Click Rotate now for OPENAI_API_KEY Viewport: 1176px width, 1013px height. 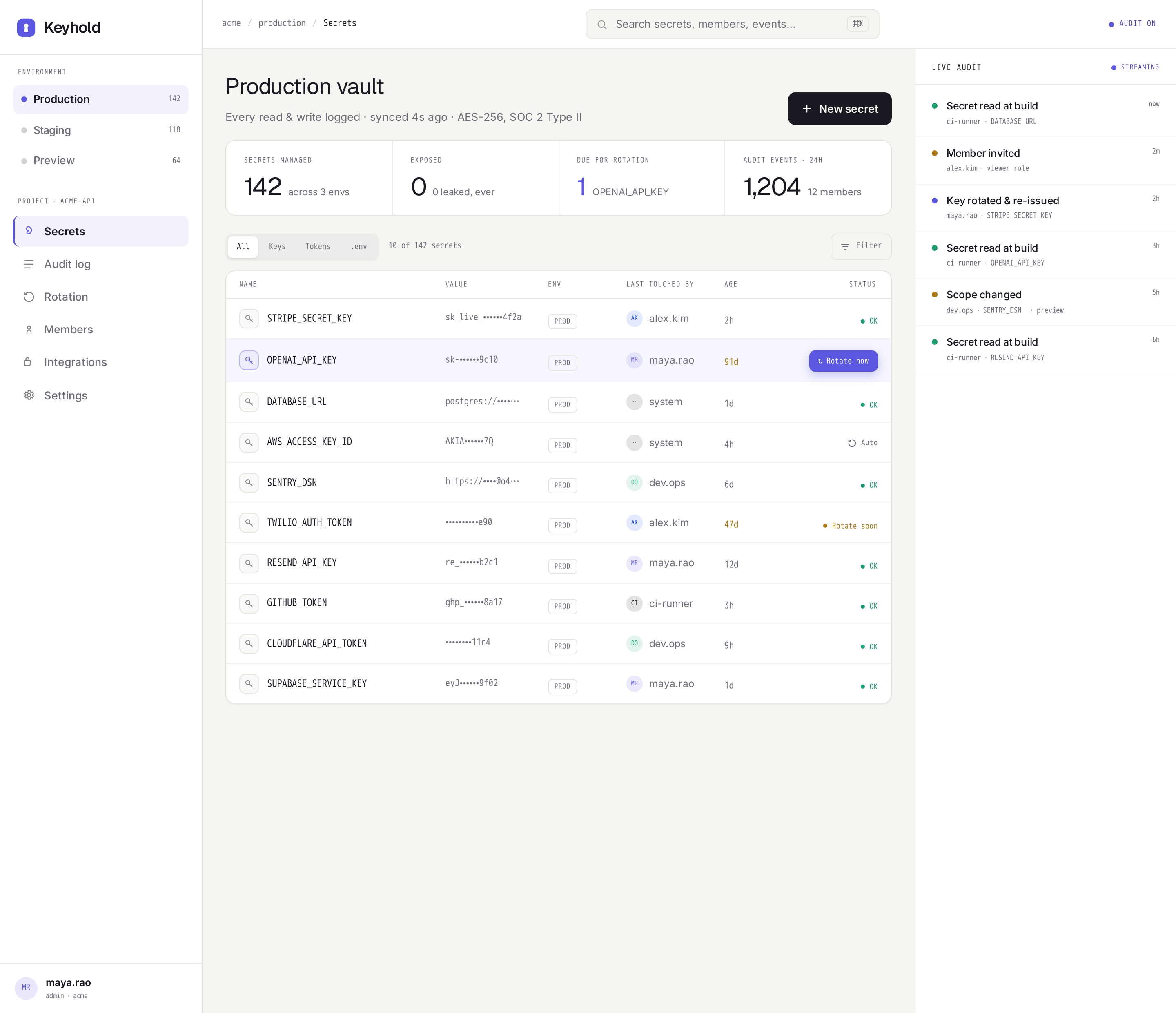(x=843, y=361)
